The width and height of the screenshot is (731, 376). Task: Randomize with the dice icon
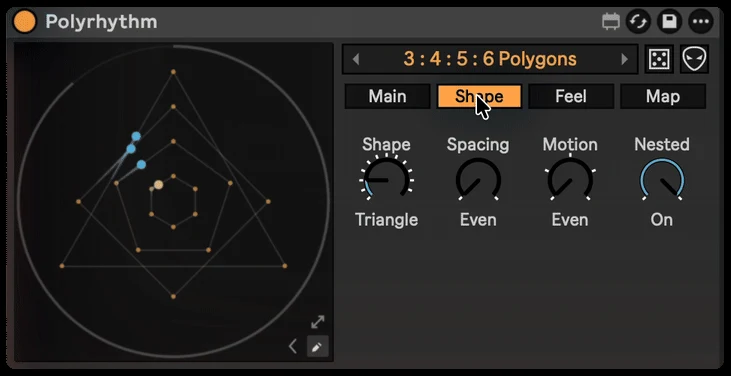point(659,59)
